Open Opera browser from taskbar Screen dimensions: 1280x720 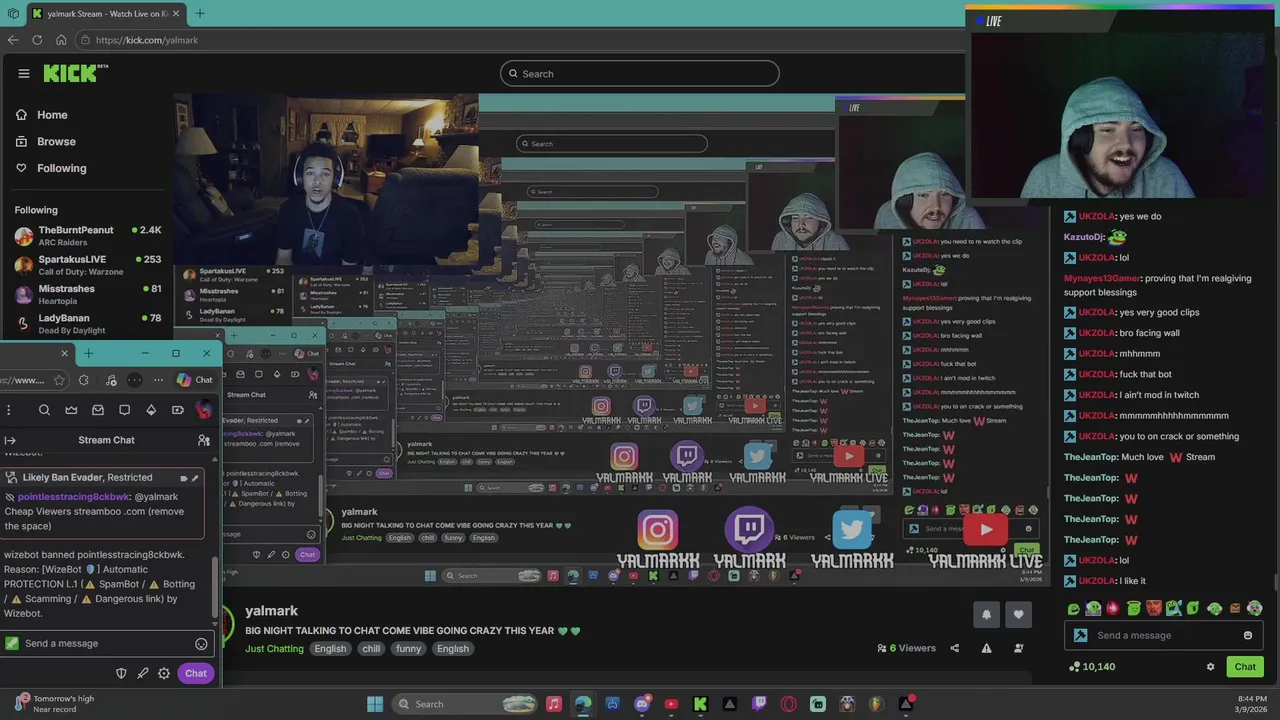coord(788,704)
